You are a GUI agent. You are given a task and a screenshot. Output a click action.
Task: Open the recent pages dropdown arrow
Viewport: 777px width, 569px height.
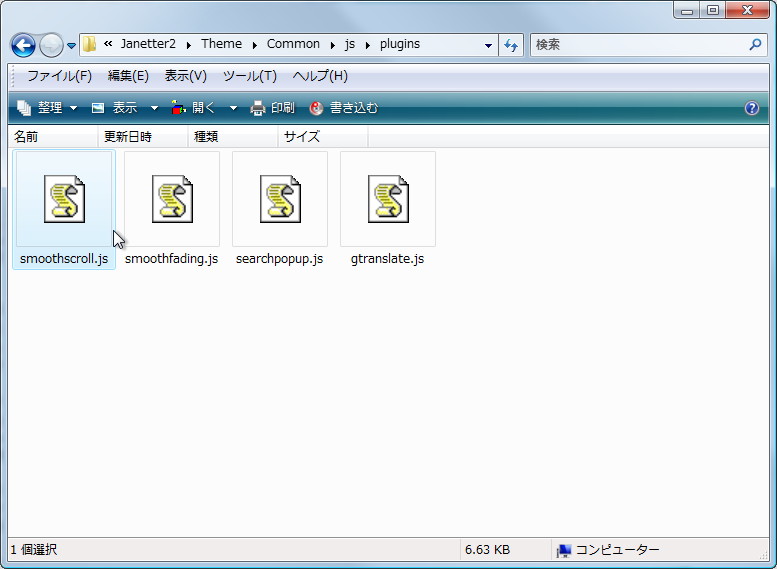pos(71,46)
